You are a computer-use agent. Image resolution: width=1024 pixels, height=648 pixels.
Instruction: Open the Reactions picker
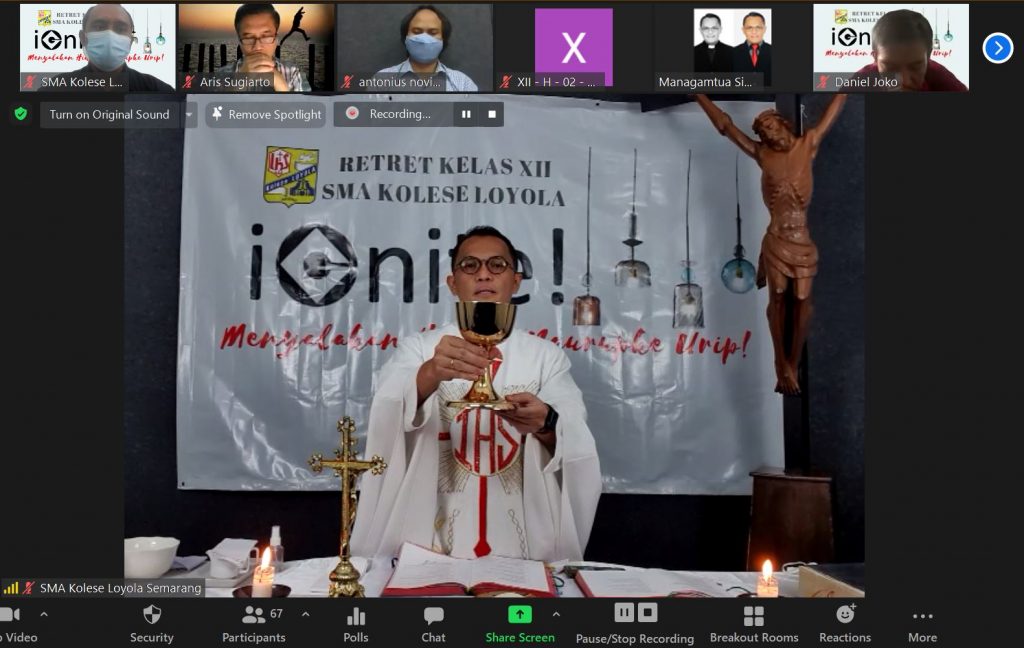pos(845,624)
